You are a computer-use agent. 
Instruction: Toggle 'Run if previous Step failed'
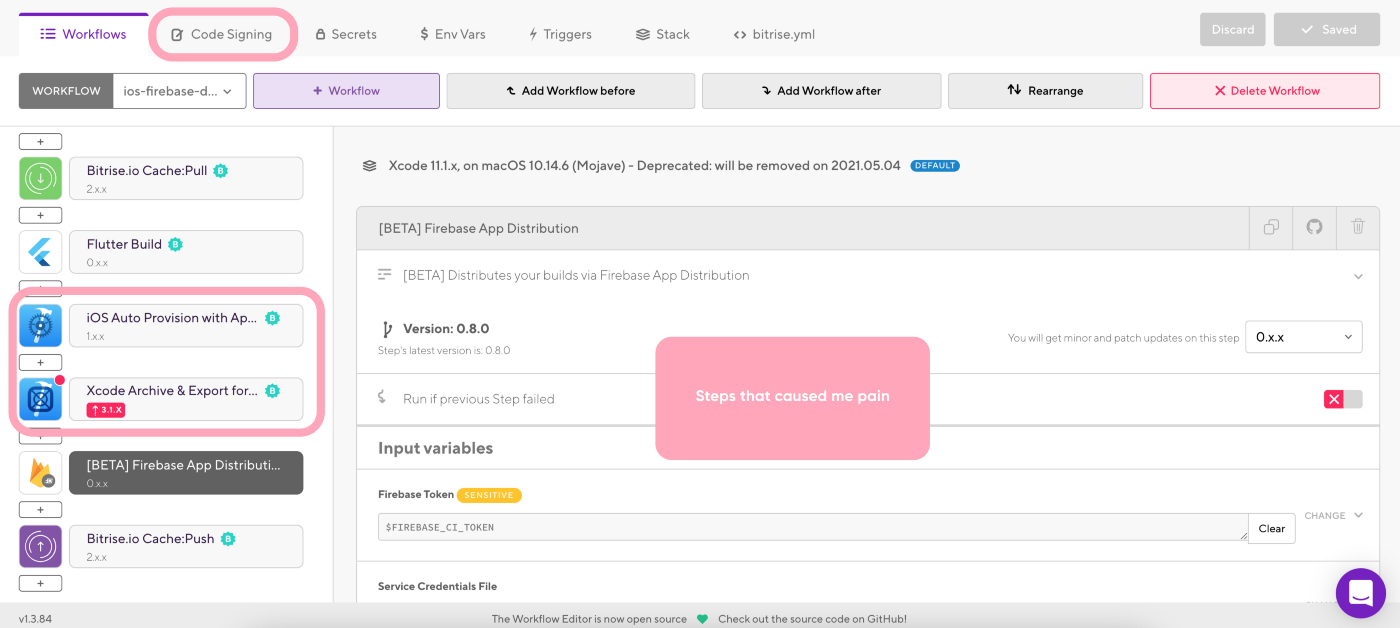pos(1343,398)
